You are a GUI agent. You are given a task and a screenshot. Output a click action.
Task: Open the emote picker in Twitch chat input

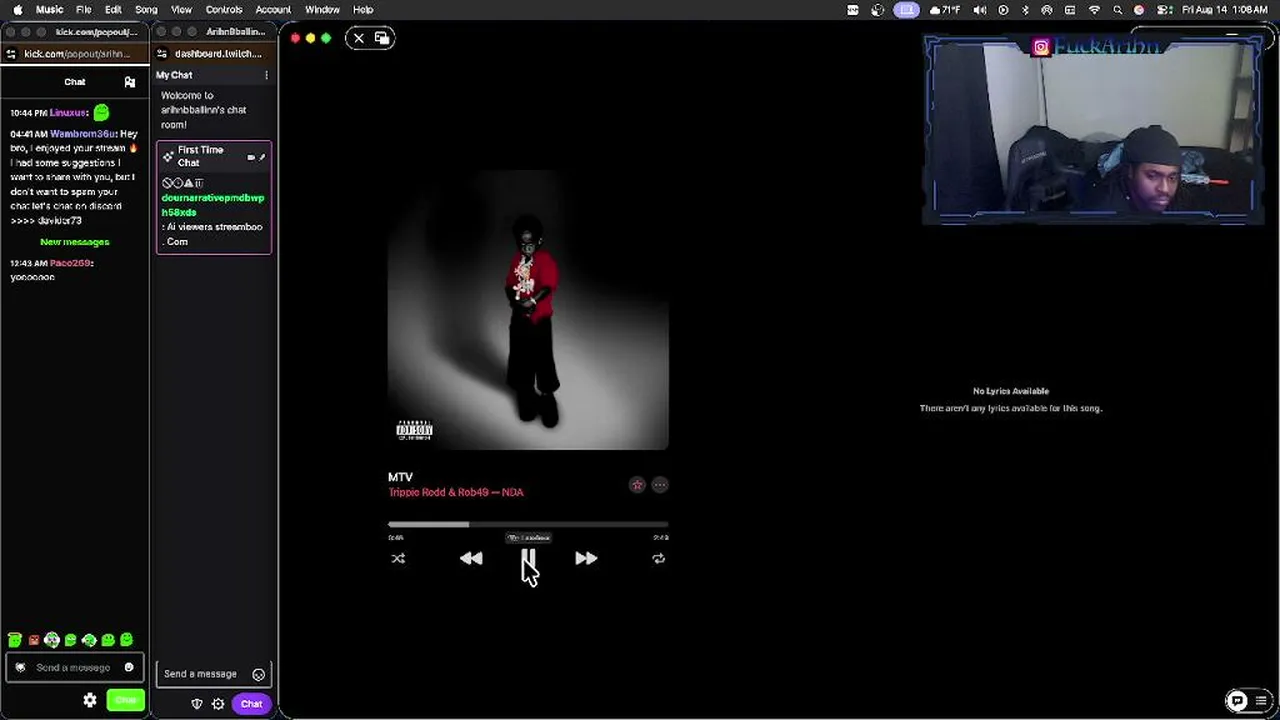point(259,674)
